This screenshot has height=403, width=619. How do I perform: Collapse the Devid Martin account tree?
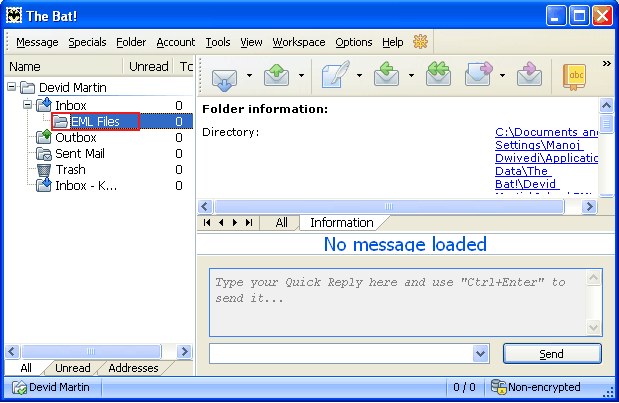(12, 87)
